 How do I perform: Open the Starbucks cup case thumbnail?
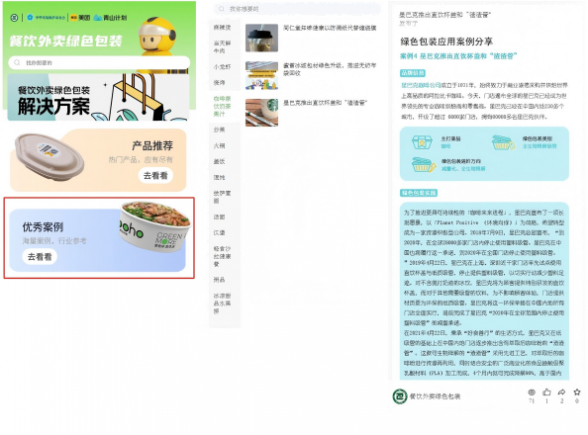(262, 112)
